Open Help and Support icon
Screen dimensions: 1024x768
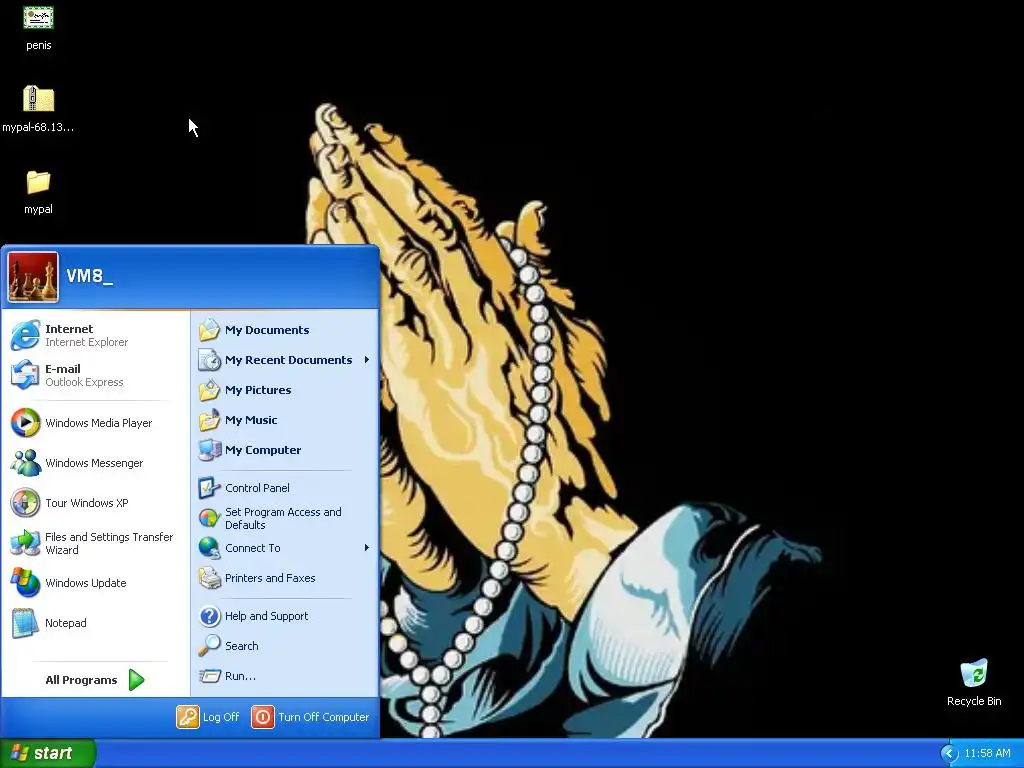point(210,616)
